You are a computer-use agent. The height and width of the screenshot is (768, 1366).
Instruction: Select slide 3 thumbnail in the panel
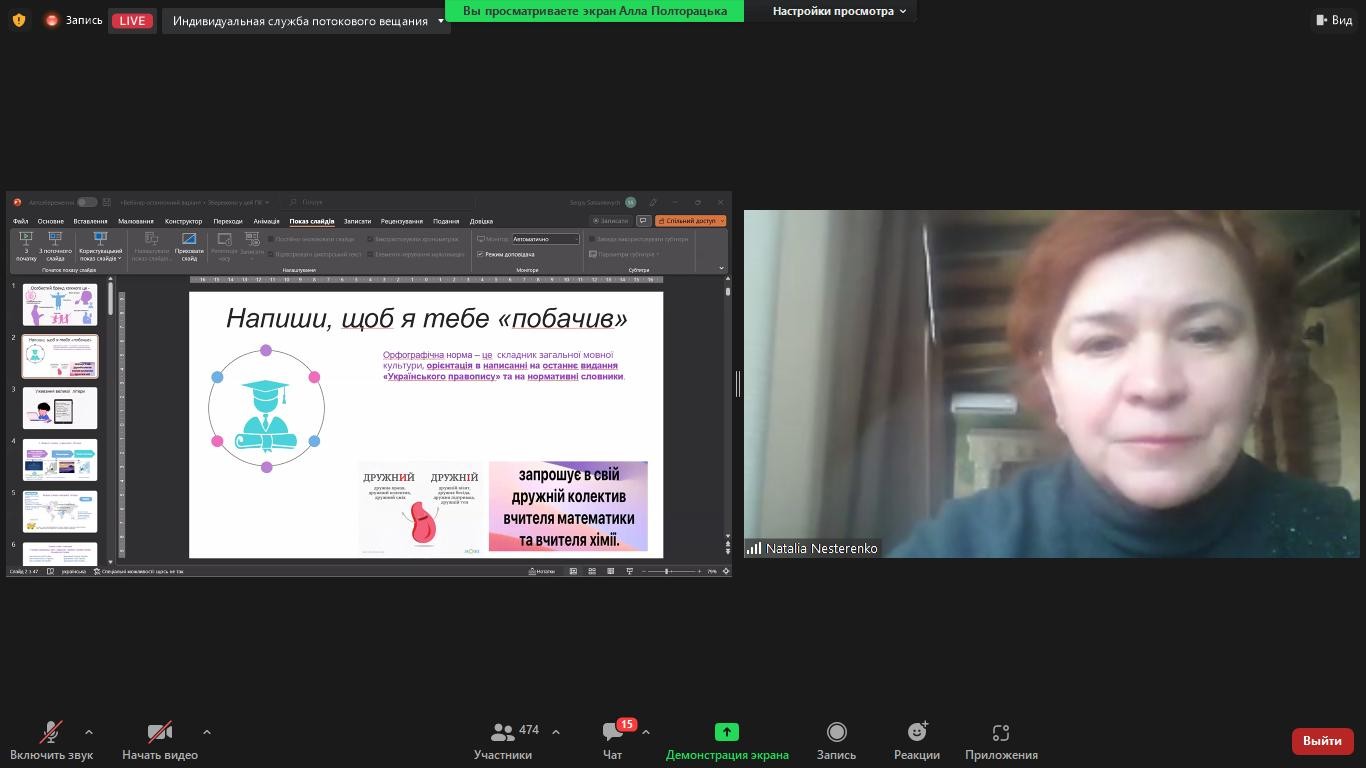60,408
